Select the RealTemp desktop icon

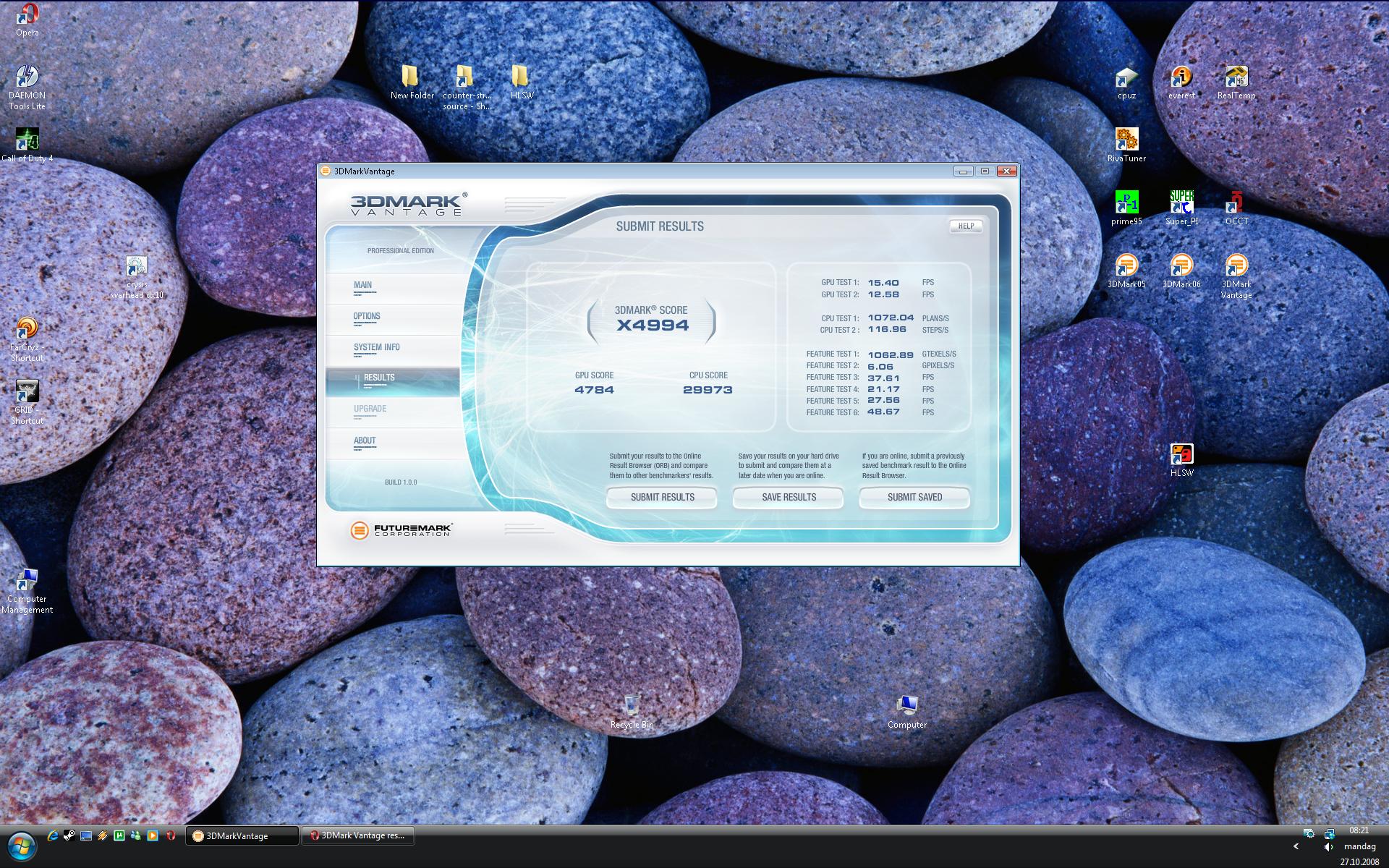[x=1236, y=82]
